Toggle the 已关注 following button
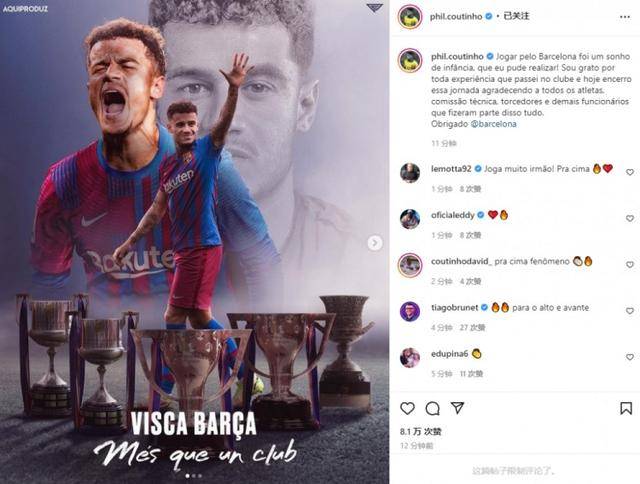 (516, 16)
